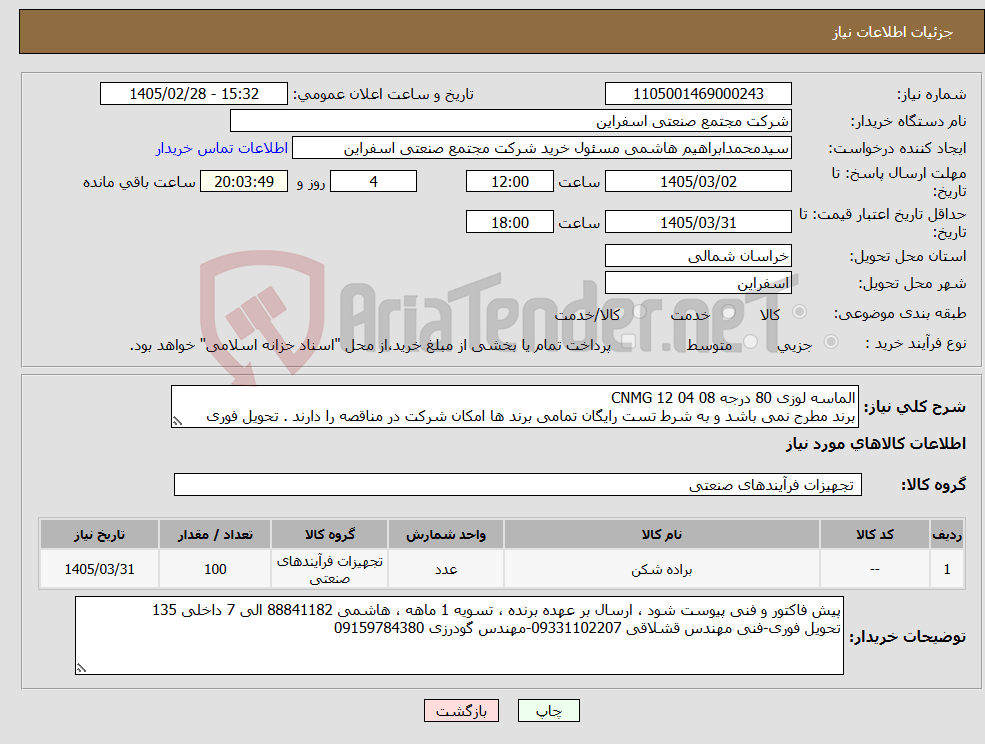Click the announcement date field 1405/02/28 - 15:32
Viewport: 985px width, 744px height.
pos(193,94)
